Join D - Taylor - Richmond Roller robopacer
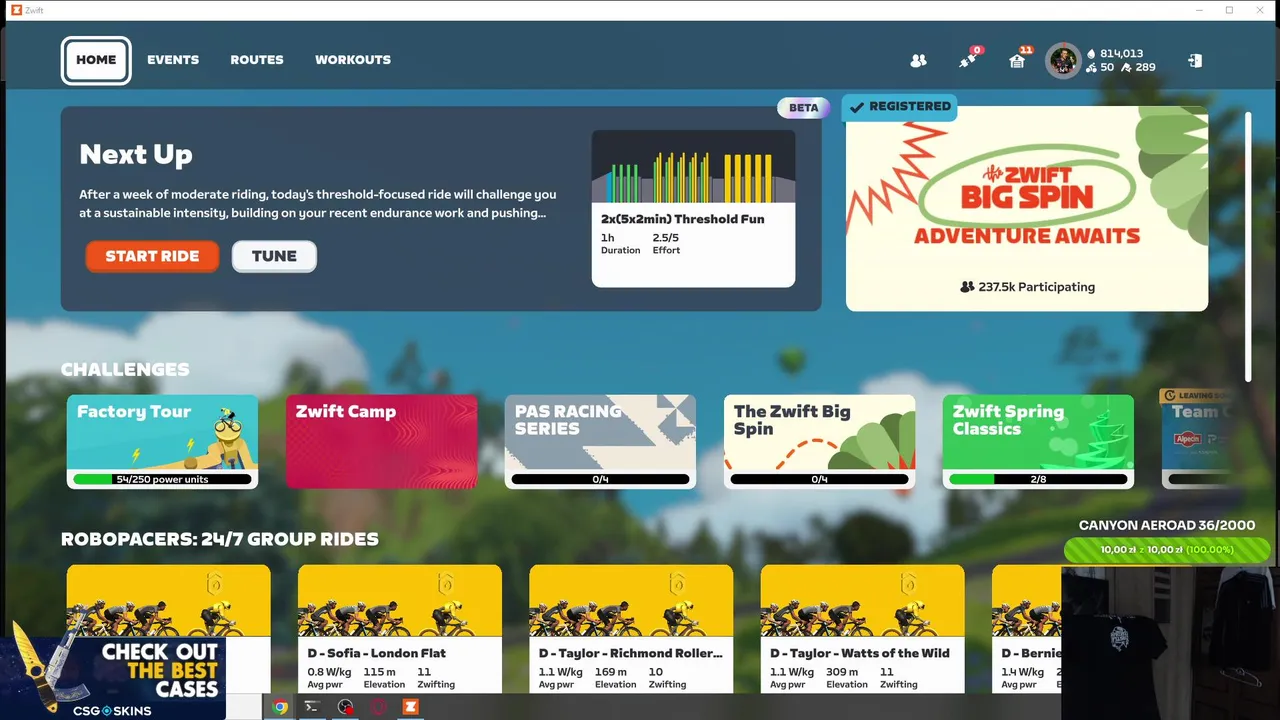The image size is (1280, 720). coord(631,628)
